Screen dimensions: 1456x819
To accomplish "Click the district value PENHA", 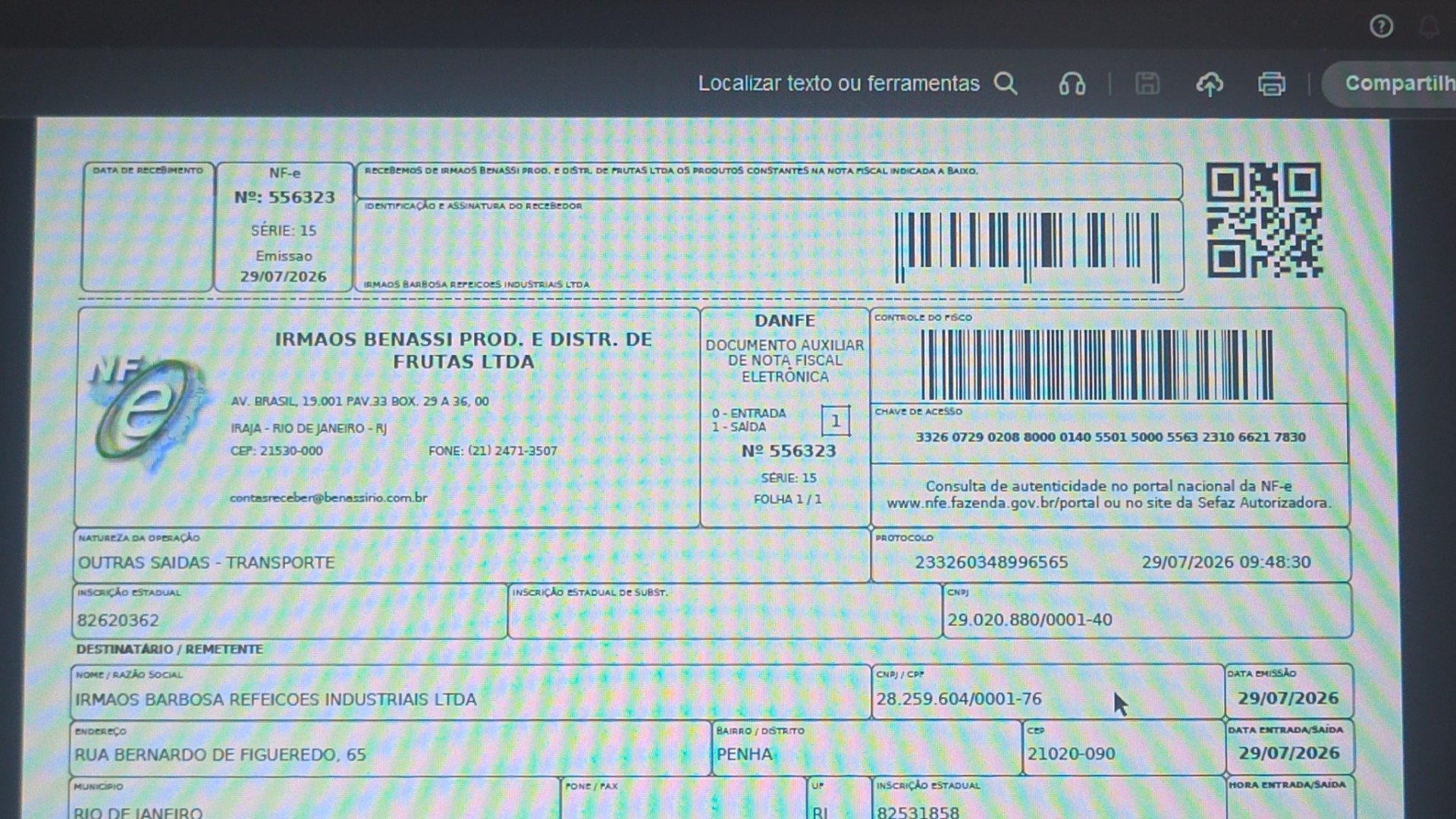I will pos(745,755).
